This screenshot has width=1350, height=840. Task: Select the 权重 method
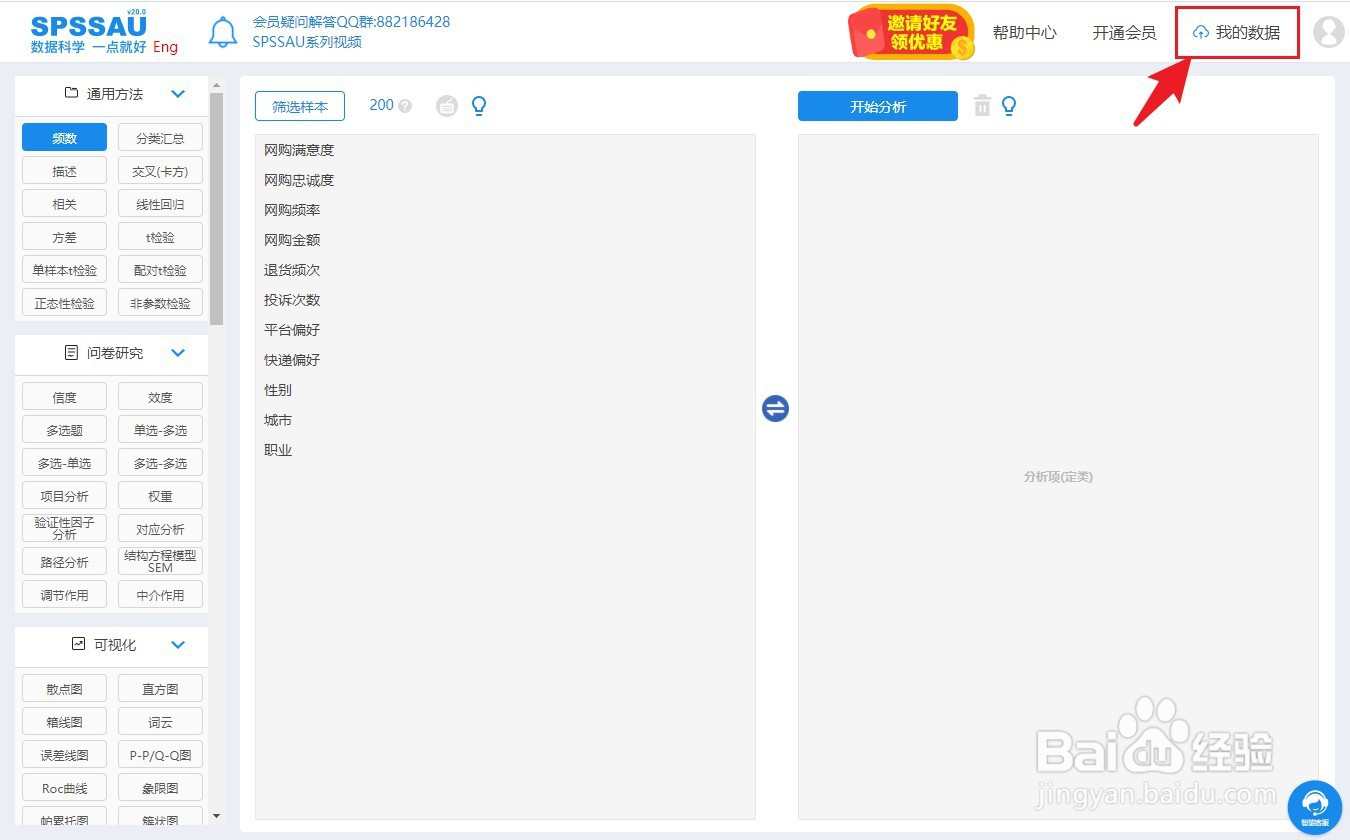tap(160, 496)
